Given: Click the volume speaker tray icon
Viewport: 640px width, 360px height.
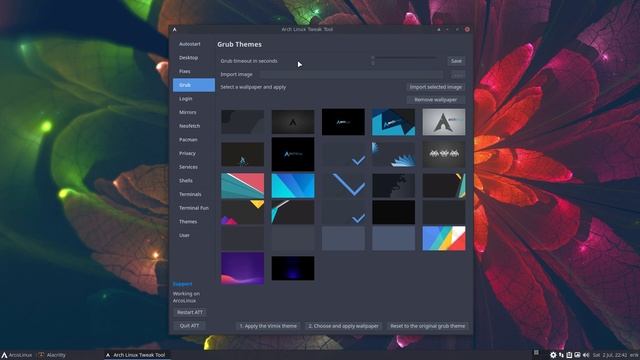Looking at the screenshot, I should (586, 355).
